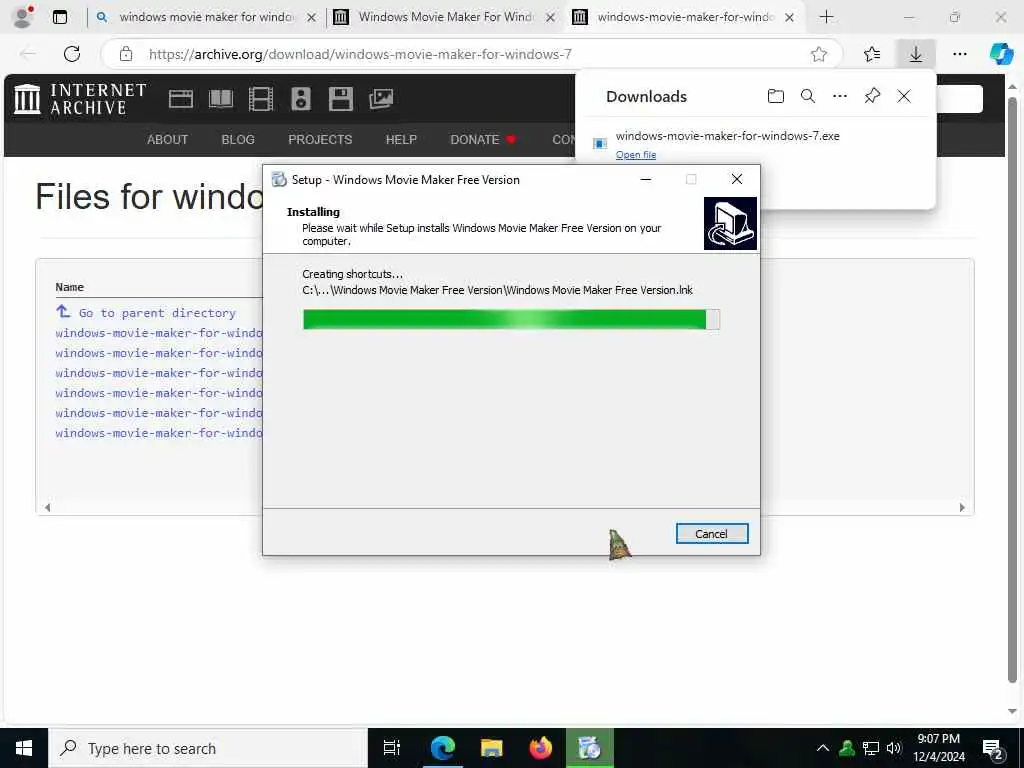Image resolution: width=1024 pixels, height=768 pixels.
Task: Click Go to parent directory link
Action: coord(157,313)
